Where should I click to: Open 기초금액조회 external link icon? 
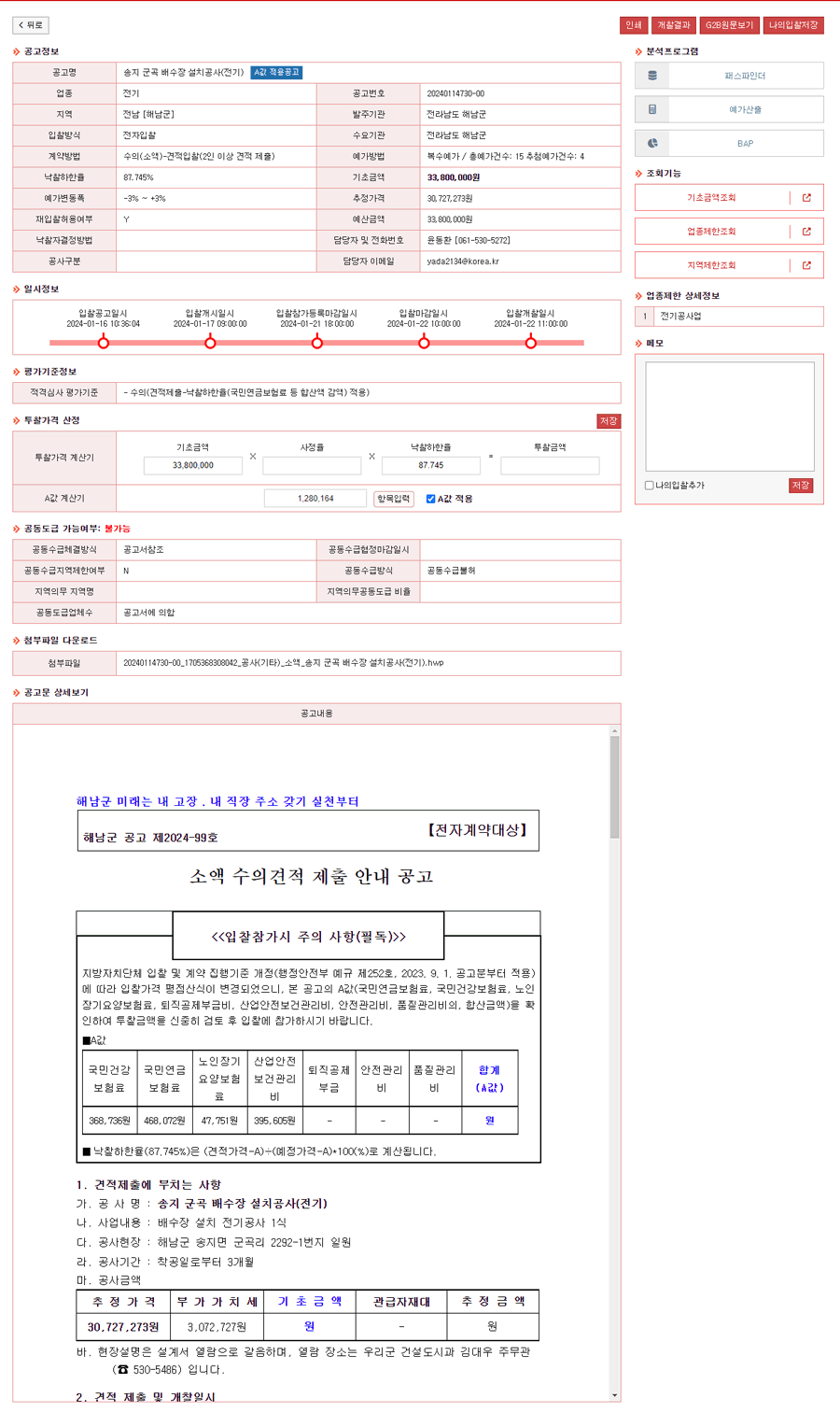pyautogui.click(x=806, y=198)
